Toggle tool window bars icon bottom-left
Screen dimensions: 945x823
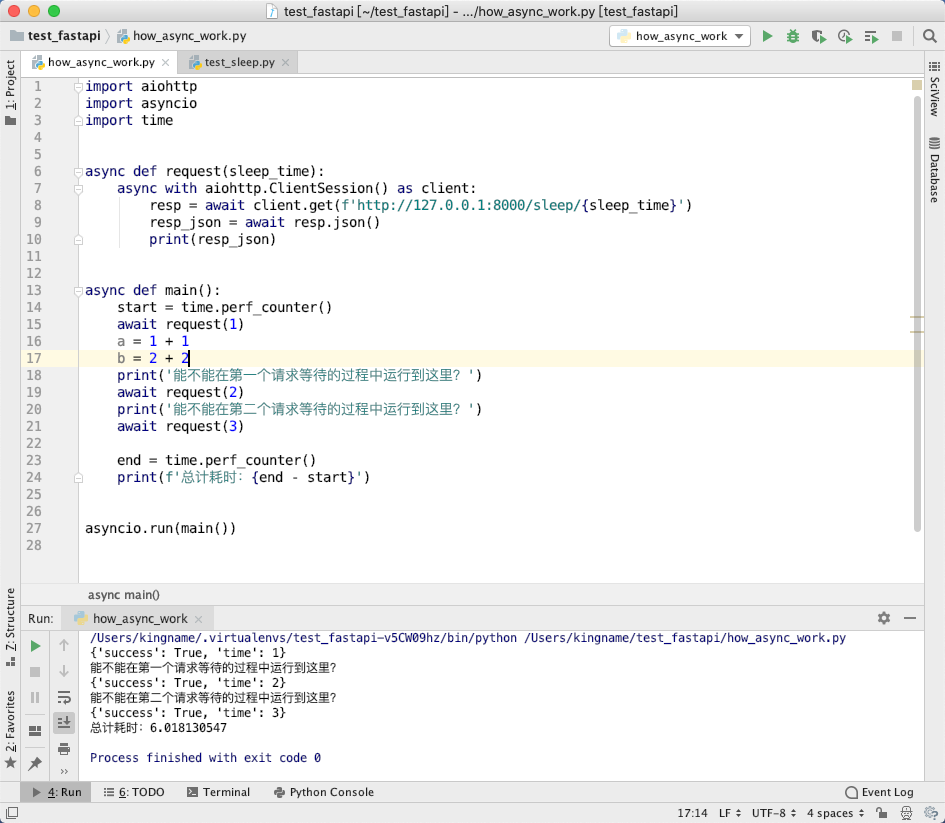(11, 813)
